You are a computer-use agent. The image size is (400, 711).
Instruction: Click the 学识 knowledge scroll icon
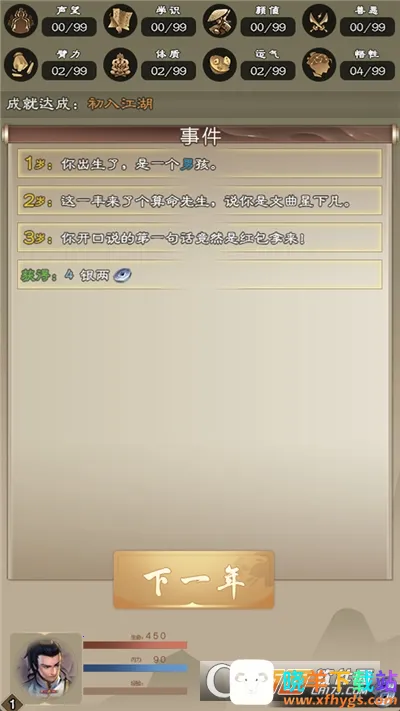click(120, 21)
